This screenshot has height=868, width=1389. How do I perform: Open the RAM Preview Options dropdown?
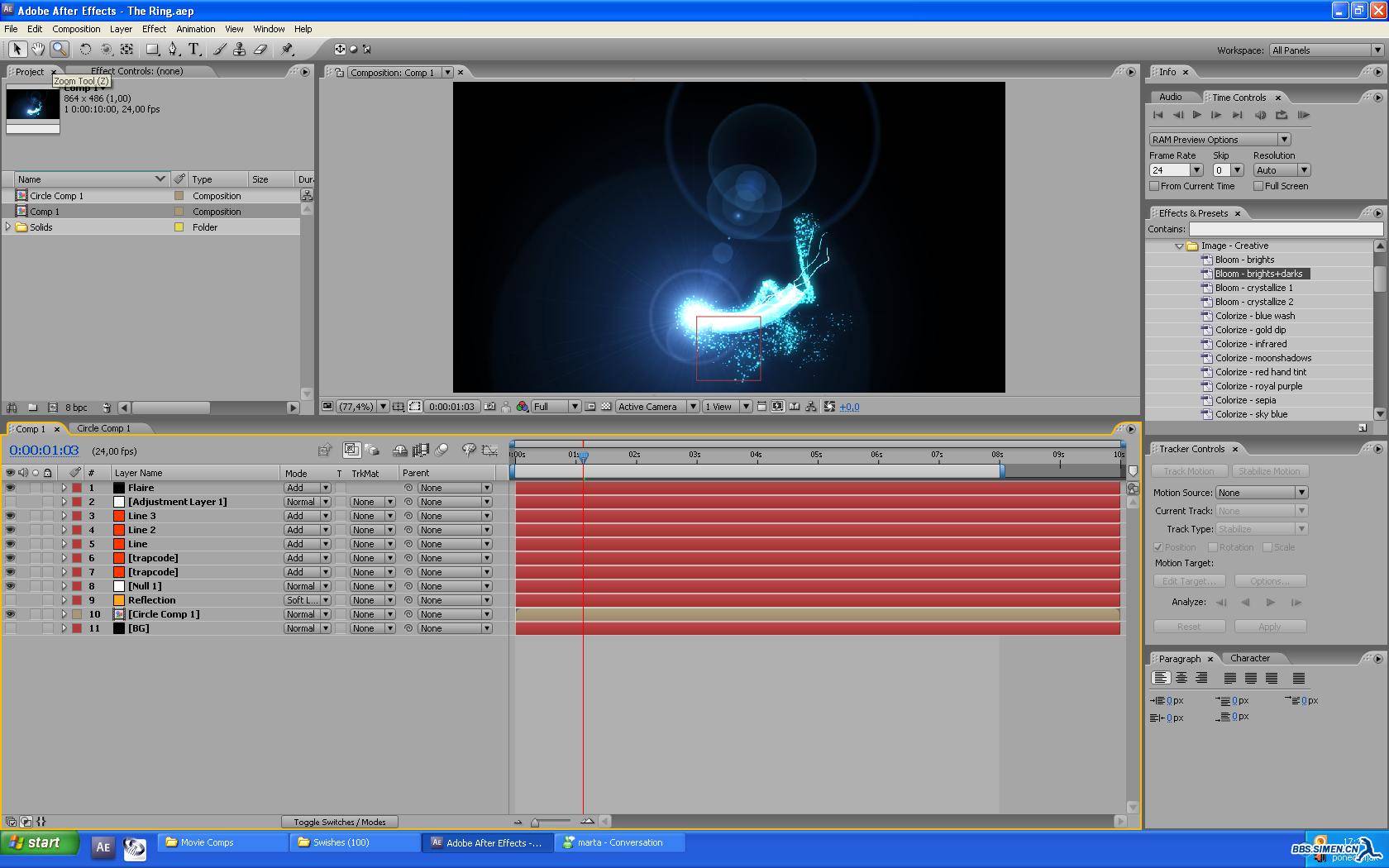[x=1220, y=140]
